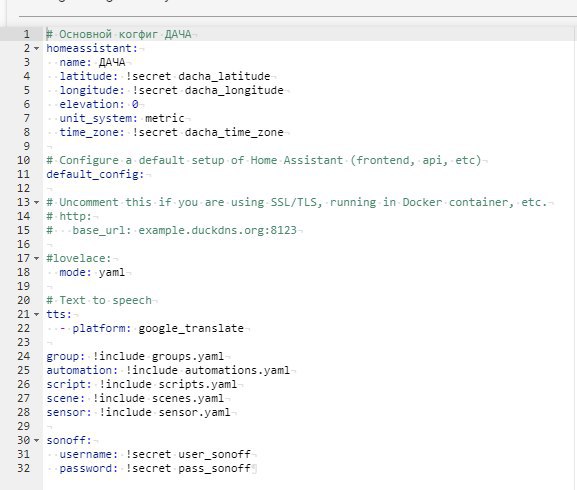The width and height of the screenshot is (577, 490).
Task: Click the elevation value 0
Action: (x=135, y=104)
